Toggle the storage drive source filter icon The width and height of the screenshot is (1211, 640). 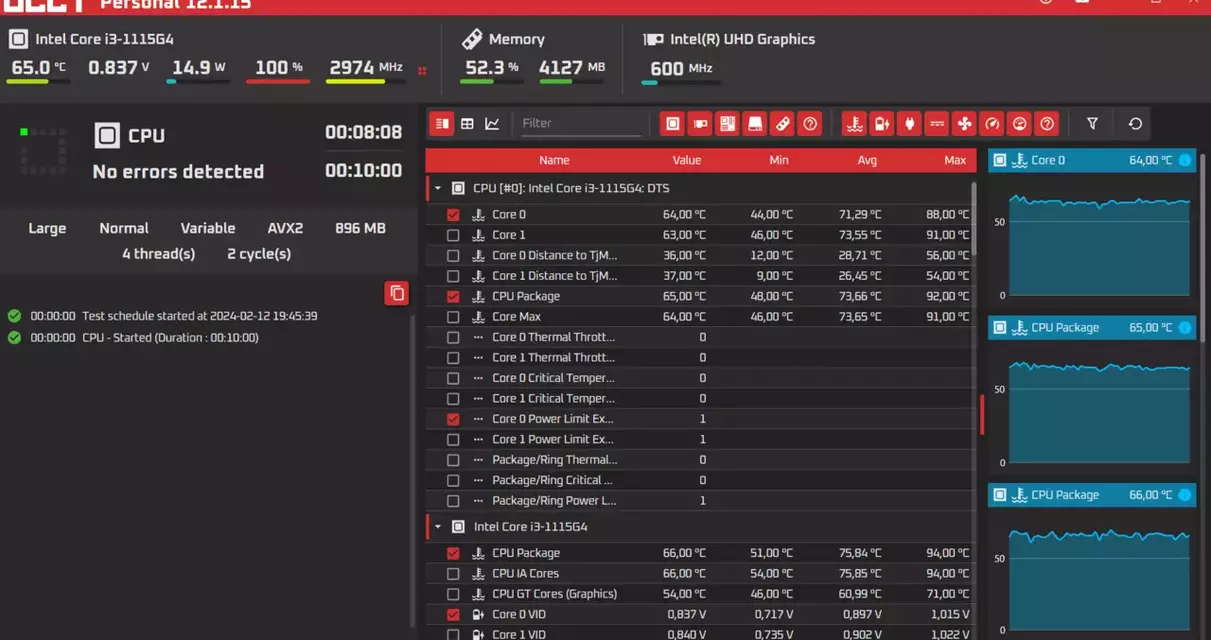tap(755, 123)
